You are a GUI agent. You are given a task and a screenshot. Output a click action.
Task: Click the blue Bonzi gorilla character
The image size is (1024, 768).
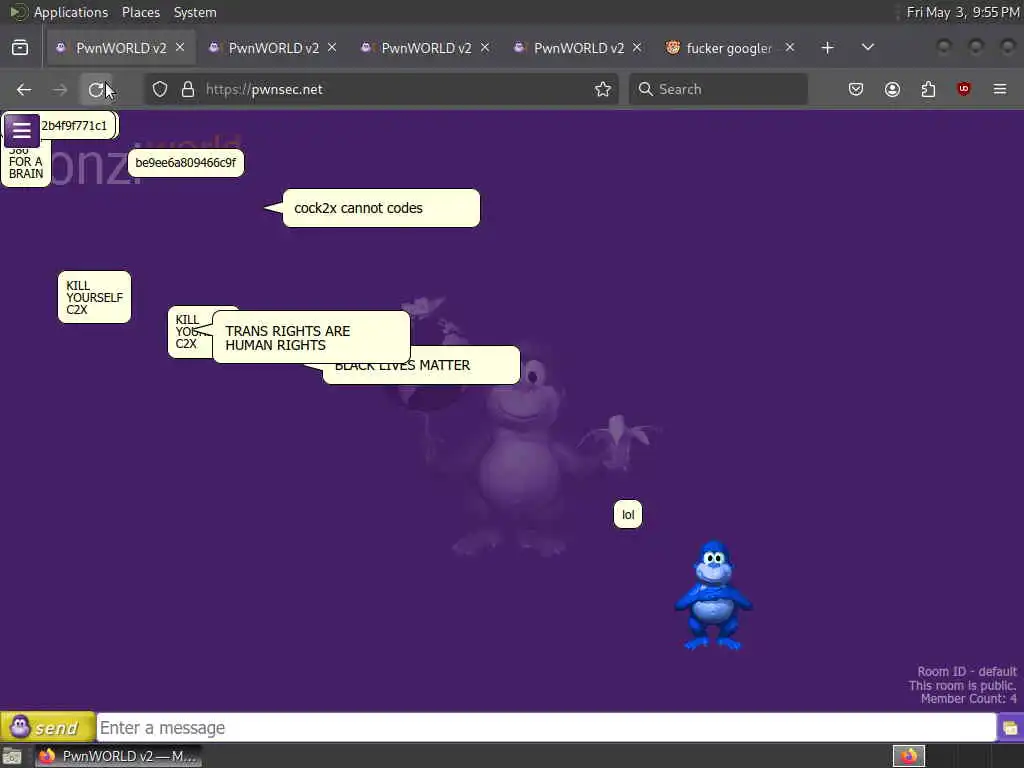pos(713,596)
